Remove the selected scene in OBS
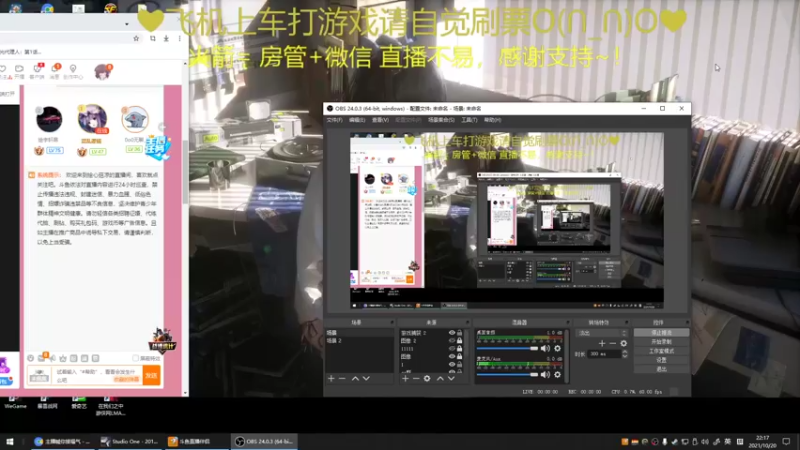Screen dimensions: 800x450 click(x=342, y=379)
